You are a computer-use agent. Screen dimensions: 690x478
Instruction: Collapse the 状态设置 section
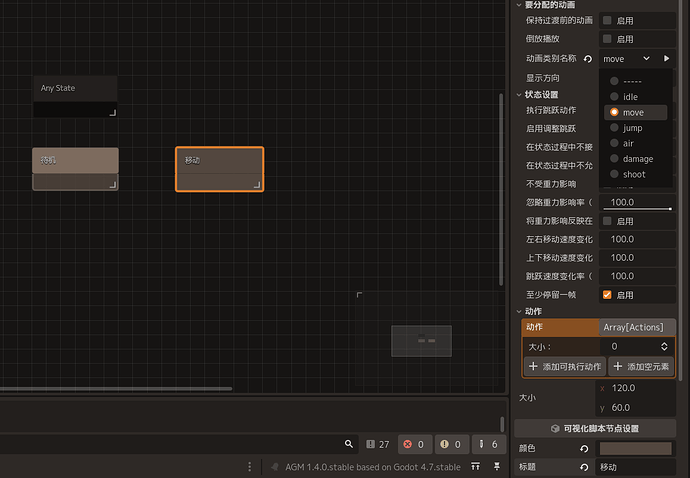pyautogui.click(x=519, y=95)
